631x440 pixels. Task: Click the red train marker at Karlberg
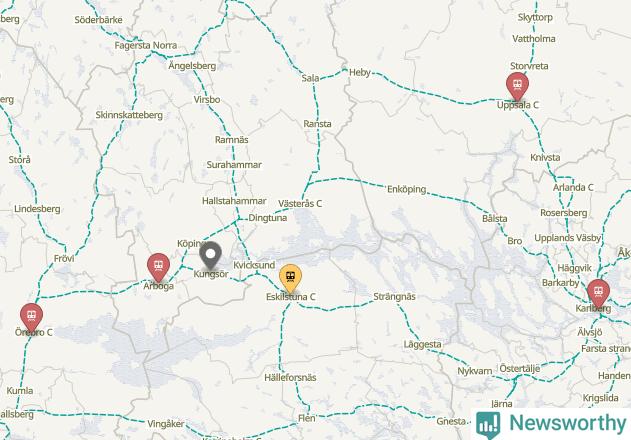coord(598,293)
